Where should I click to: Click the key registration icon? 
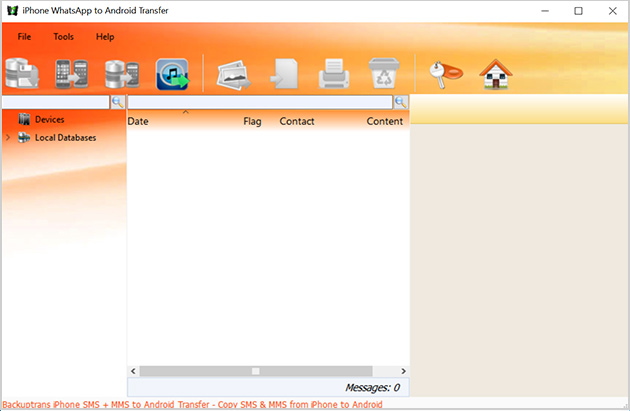(x=446, y=74)
